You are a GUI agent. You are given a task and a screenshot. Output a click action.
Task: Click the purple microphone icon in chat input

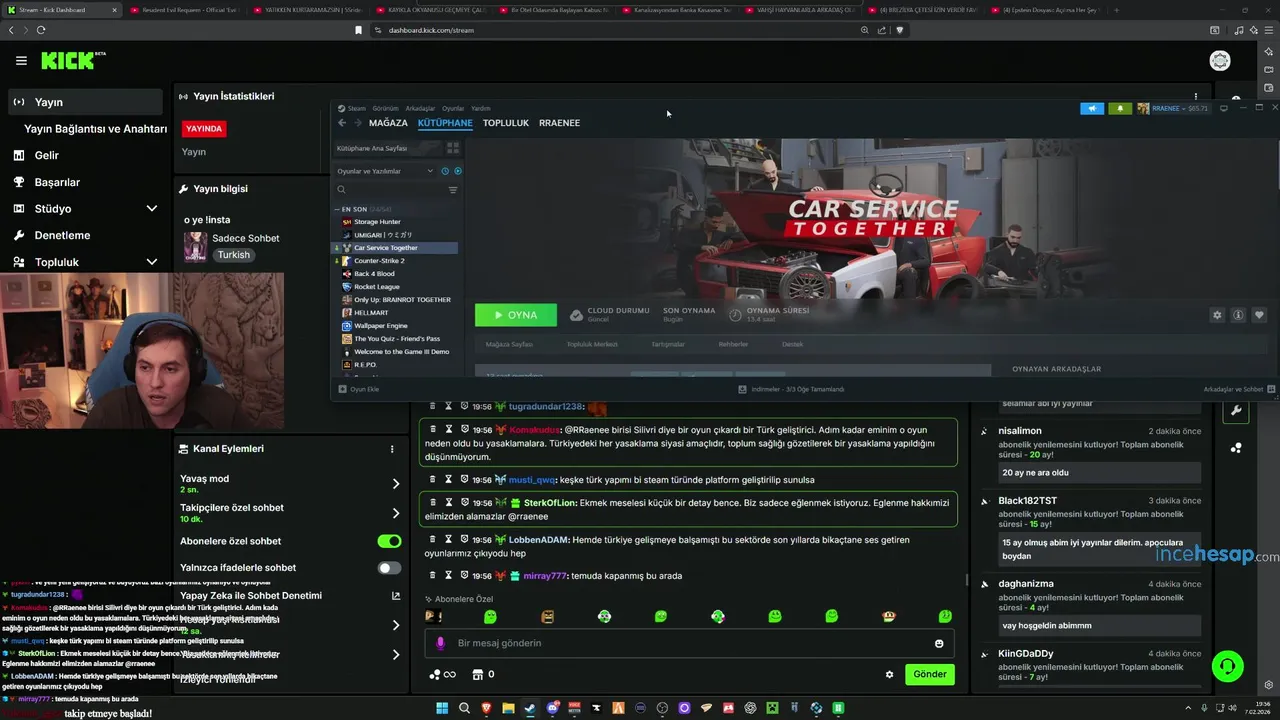tap(440, 643)
